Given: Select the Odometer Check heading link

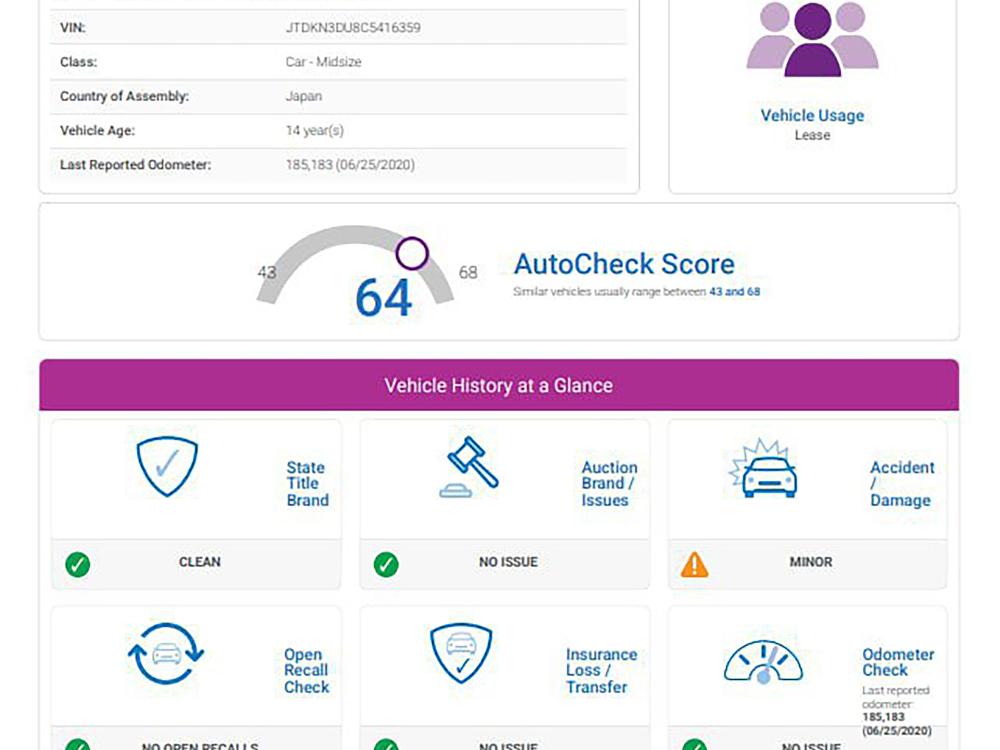Looking at the screenshot, I should point(897,662).
